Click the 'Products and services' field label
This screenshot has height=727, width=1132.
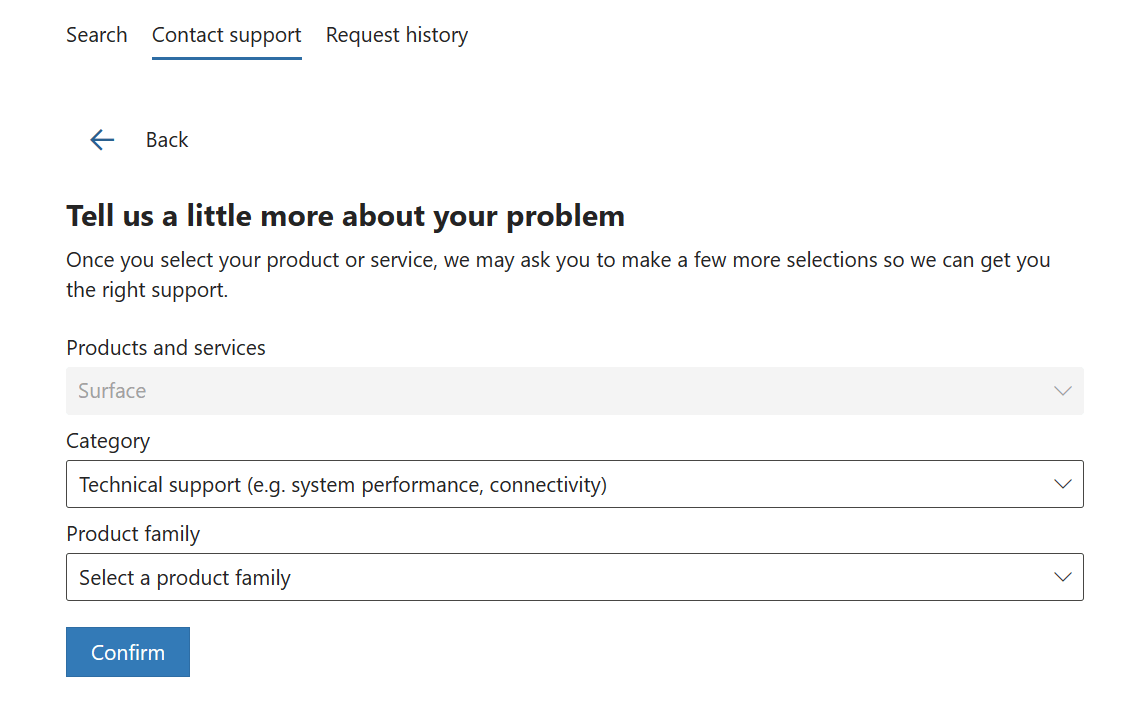pyautogui.click(x=166, y=348)
